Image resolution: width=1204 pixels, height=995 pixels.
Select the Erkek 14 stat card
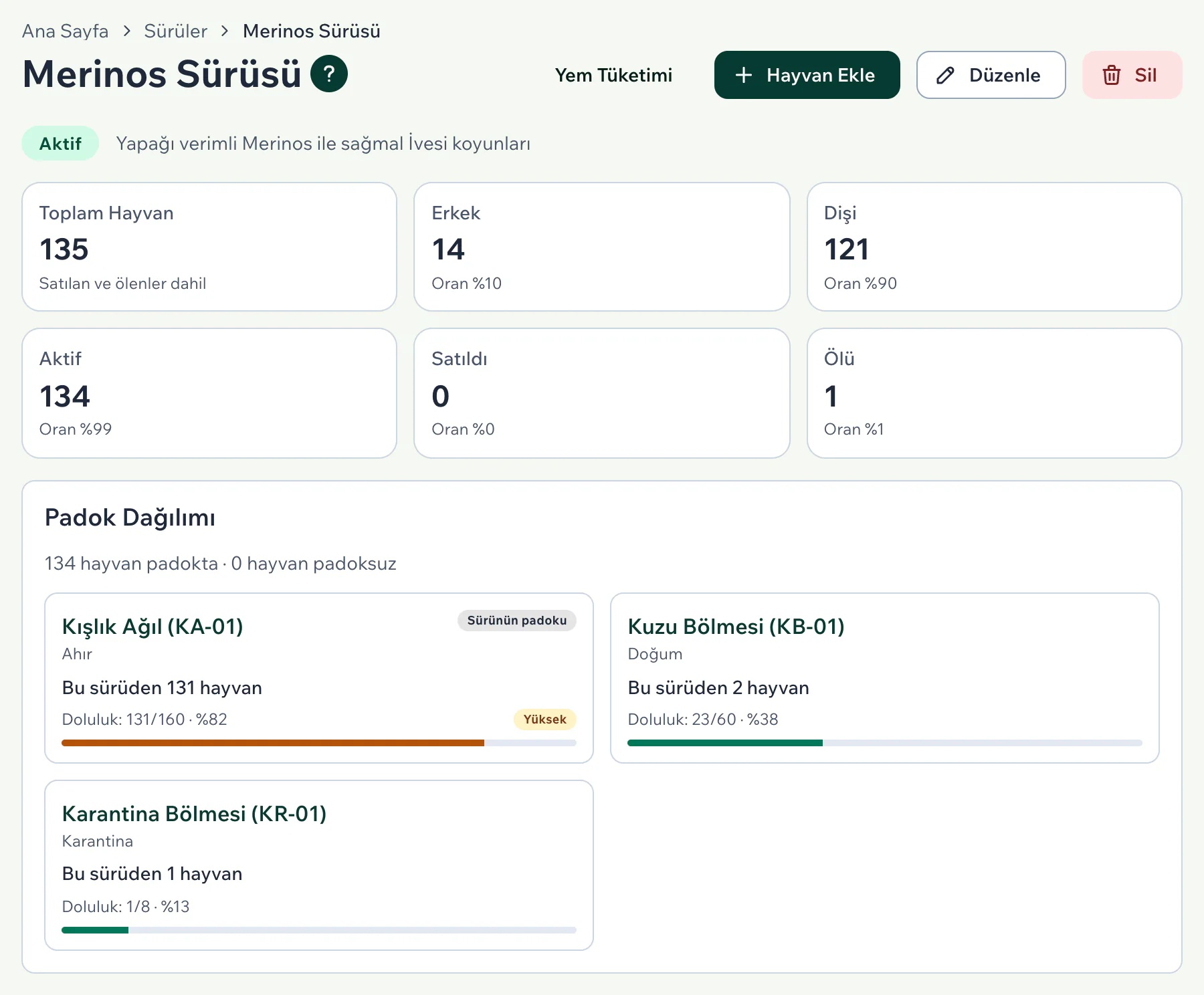pyautogui.click(x=602, y=247)
